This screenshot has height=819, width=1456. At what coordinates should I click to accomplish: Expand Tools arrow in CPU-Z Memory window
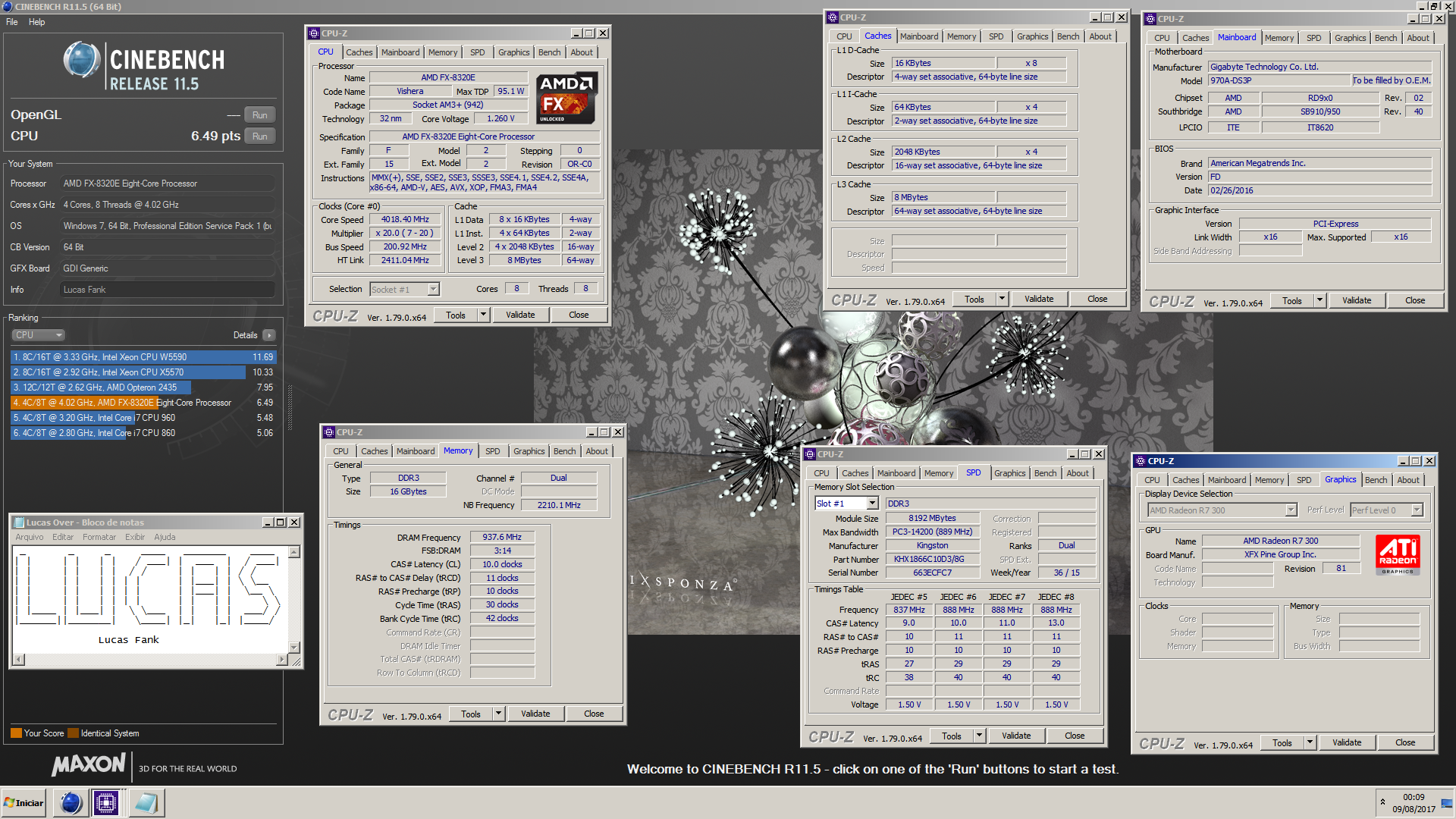[498, 714]
